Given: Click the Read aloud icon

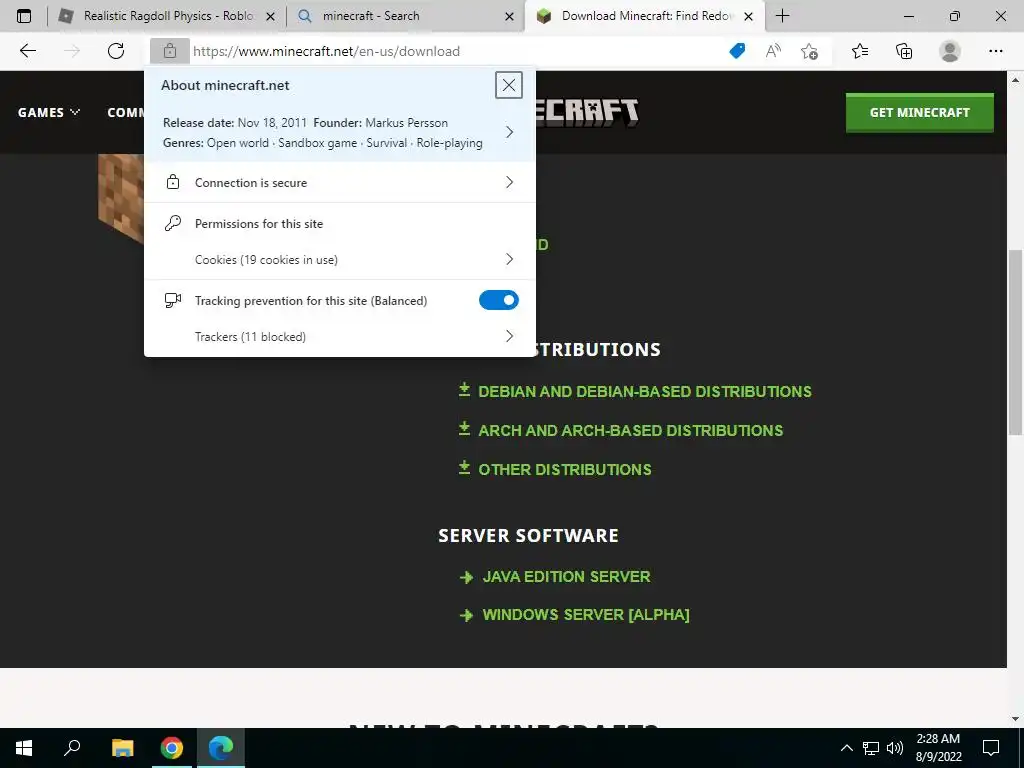Looking at the screenshot, I should [x=773, y=51].
